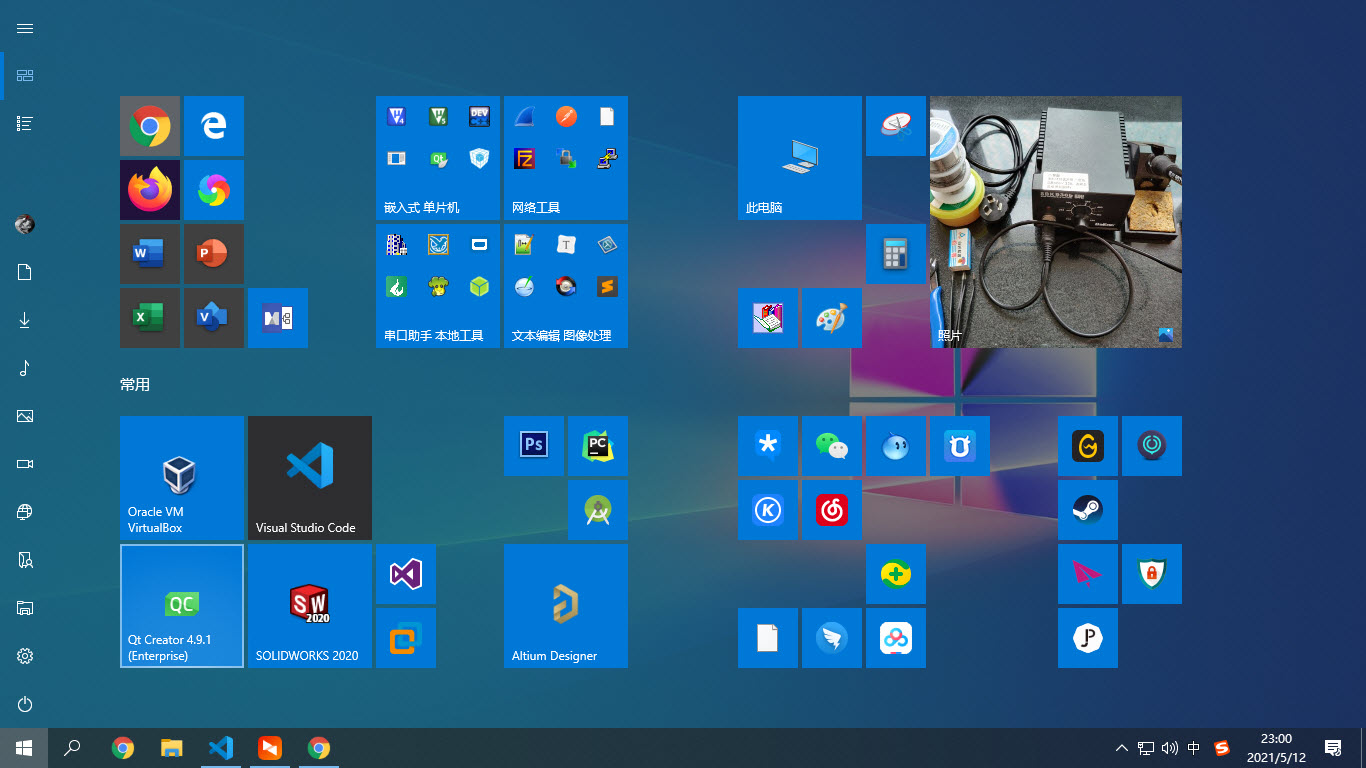1366x768 pixels.
Task: Expand the 串口助手 本地工具 tile folder
Action: tap(438, 286)
